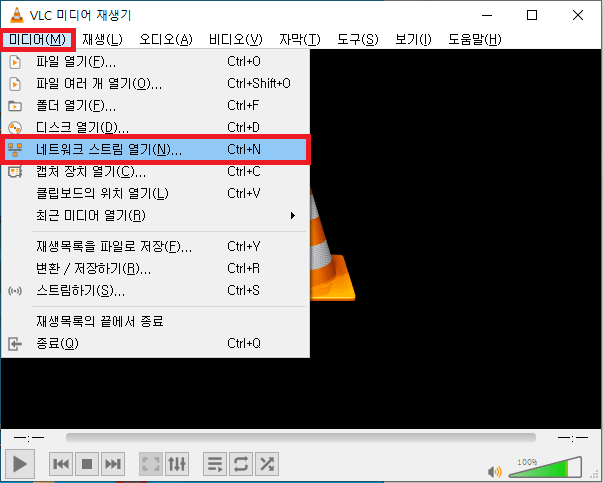Click the disc icon beside 디스크 열기
The image size is (603, 483).
[15, 127]
